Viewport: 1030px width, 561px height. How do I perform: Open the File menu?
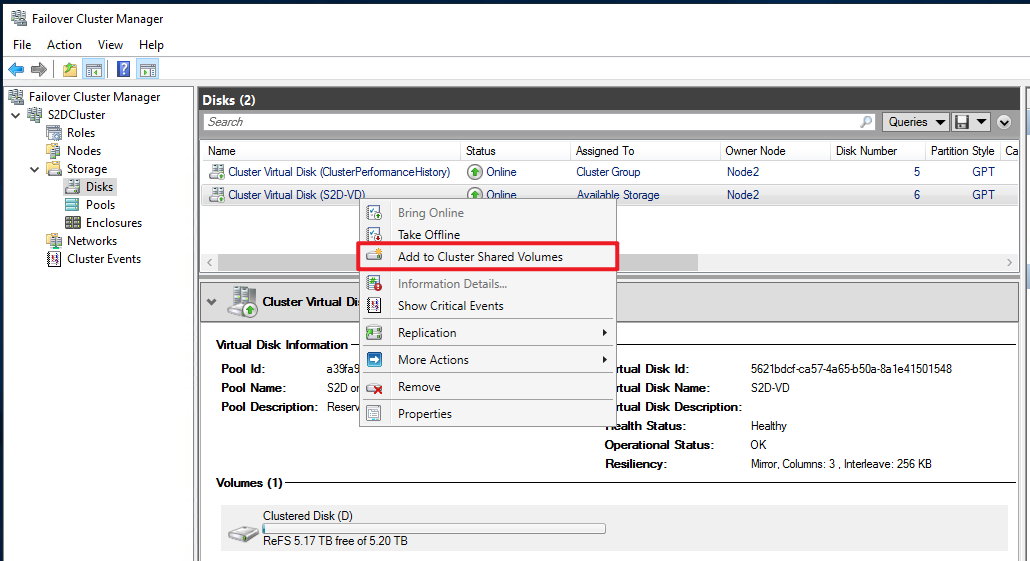click(x=22, y=45)
